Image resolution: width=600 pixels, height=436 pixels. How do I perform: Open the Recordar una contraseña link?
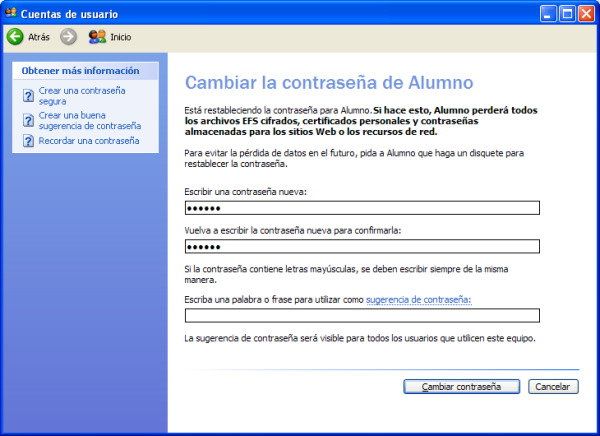point(89,141)
